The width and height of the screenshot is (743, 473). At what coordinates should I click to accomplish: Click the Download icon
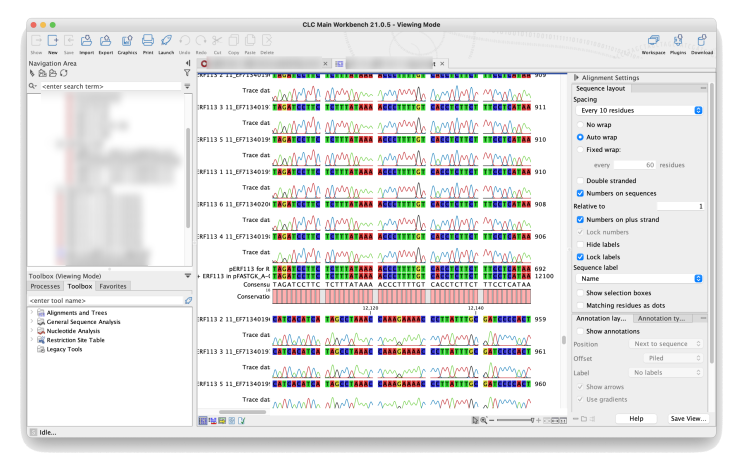pos(702,41)
